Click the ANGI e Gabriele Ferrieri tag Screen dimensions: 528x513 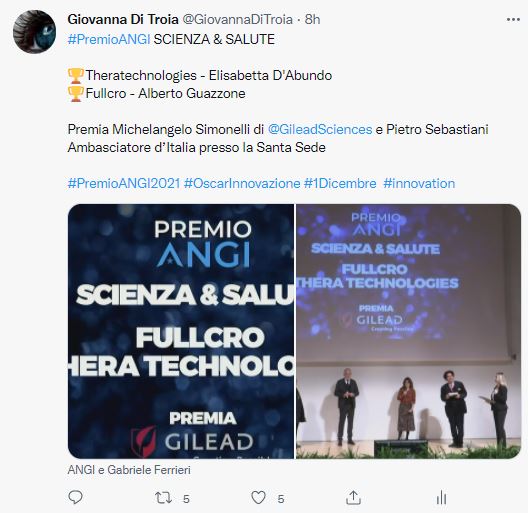click(x=129, y=470)
